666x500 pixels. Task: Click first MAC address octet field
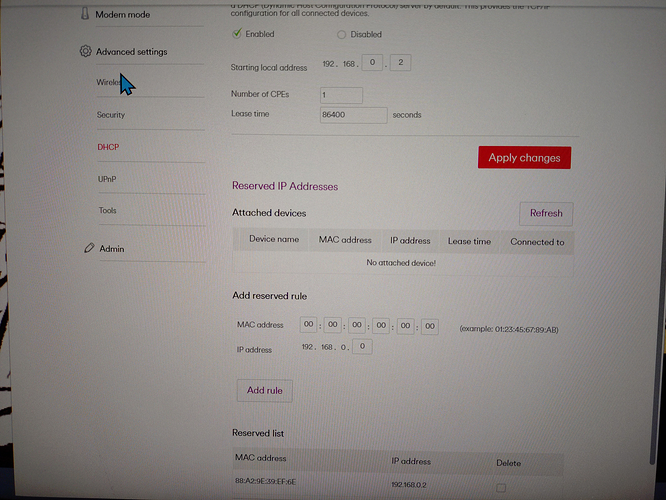pyautogui.click(x=308, y=325)
